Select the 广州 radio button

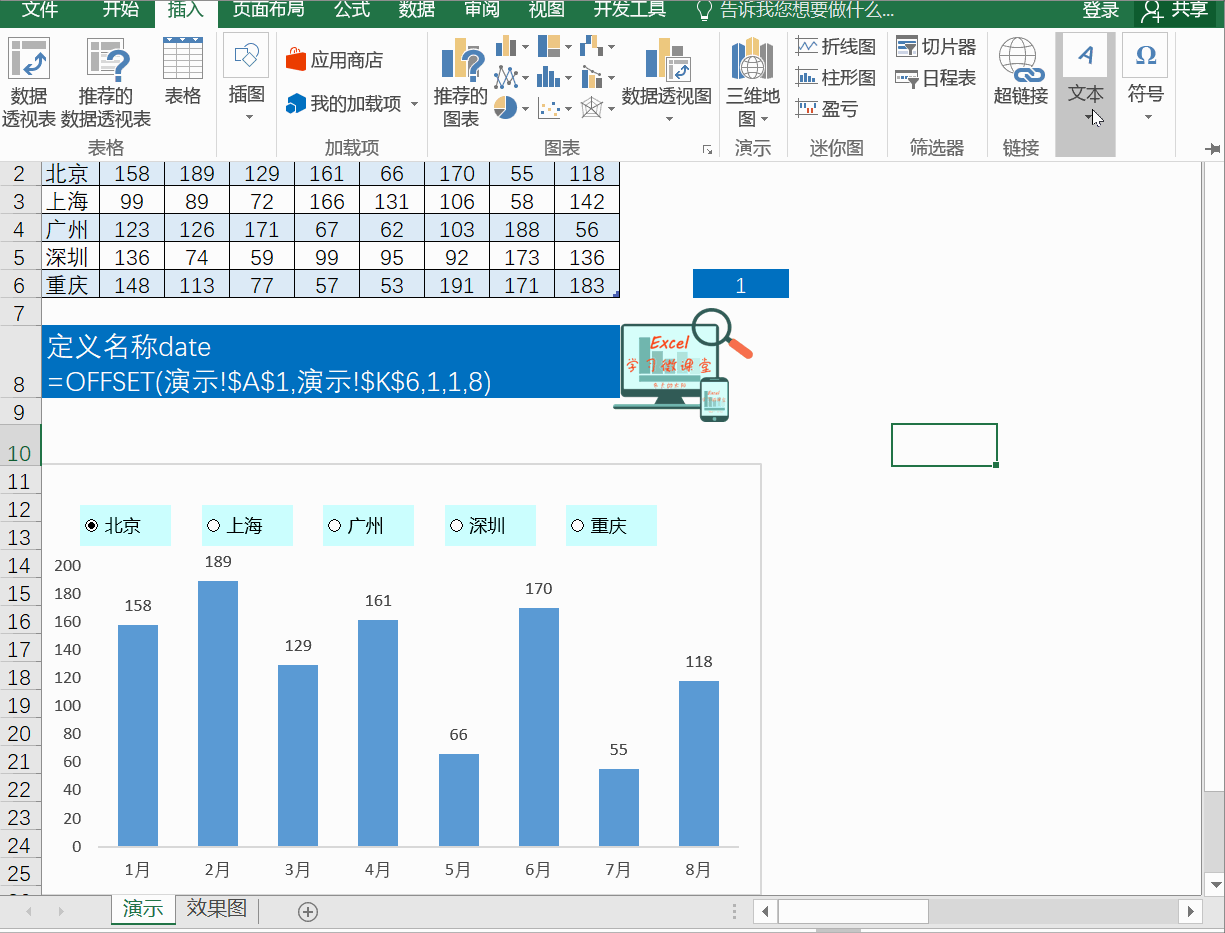[335, 526]
